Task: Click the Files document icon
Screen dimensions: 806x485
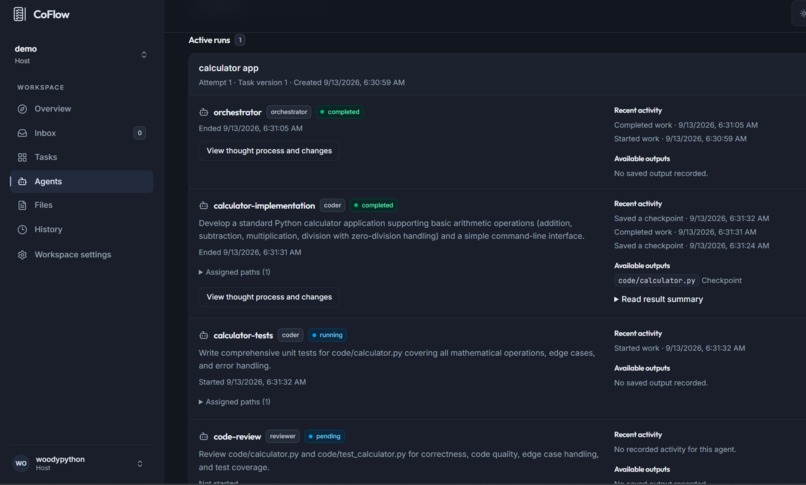Action: (22, 205)
